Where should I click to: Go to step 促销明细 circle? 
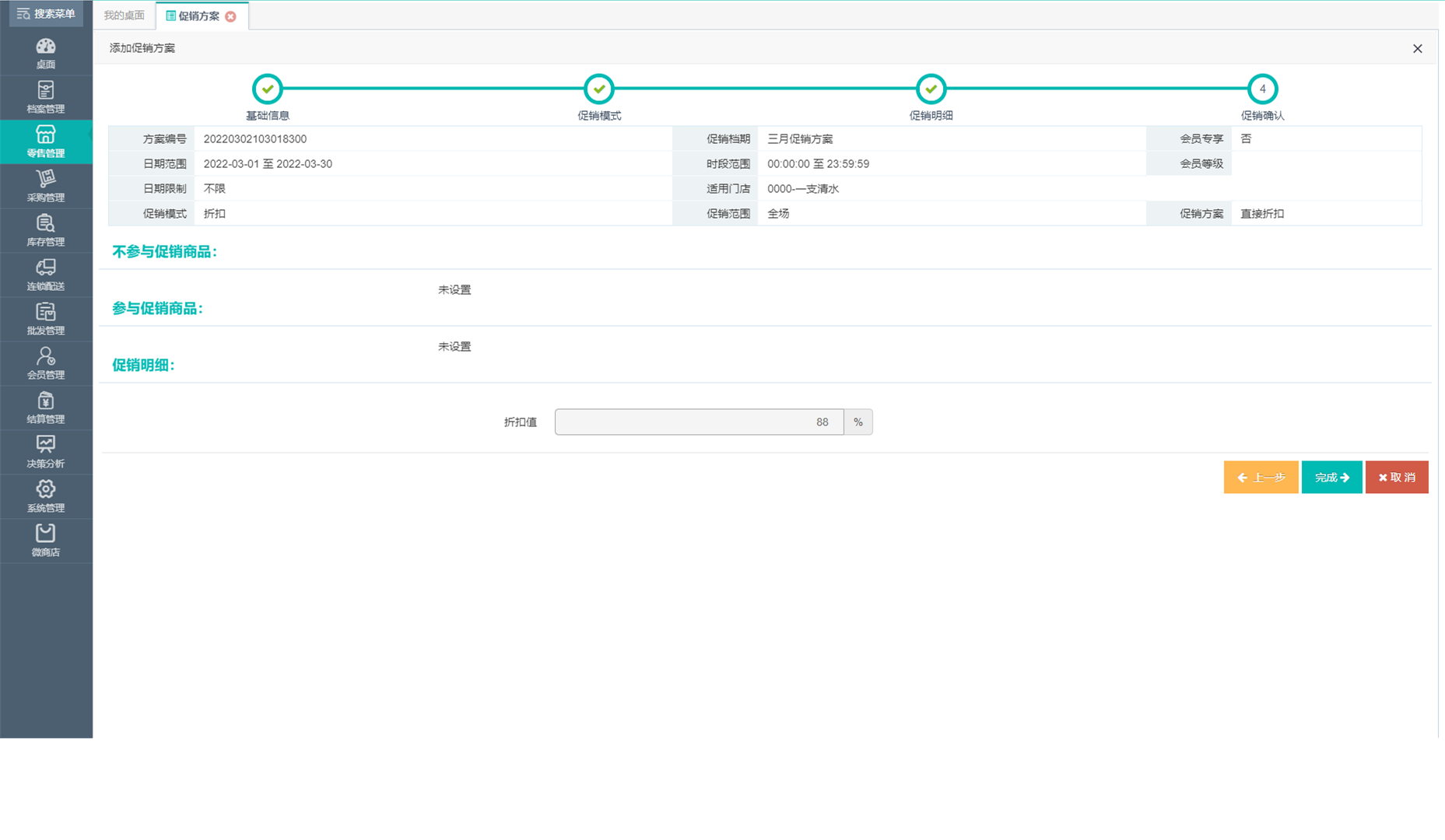point(931,89)
